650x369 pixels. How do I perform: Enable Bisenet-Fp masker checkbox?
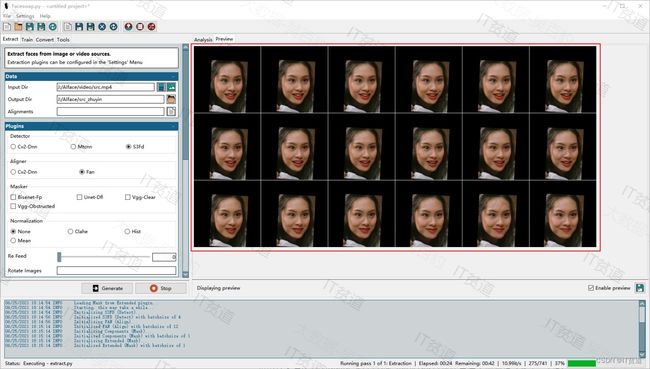pyautogui.click(x=13, y=197)
